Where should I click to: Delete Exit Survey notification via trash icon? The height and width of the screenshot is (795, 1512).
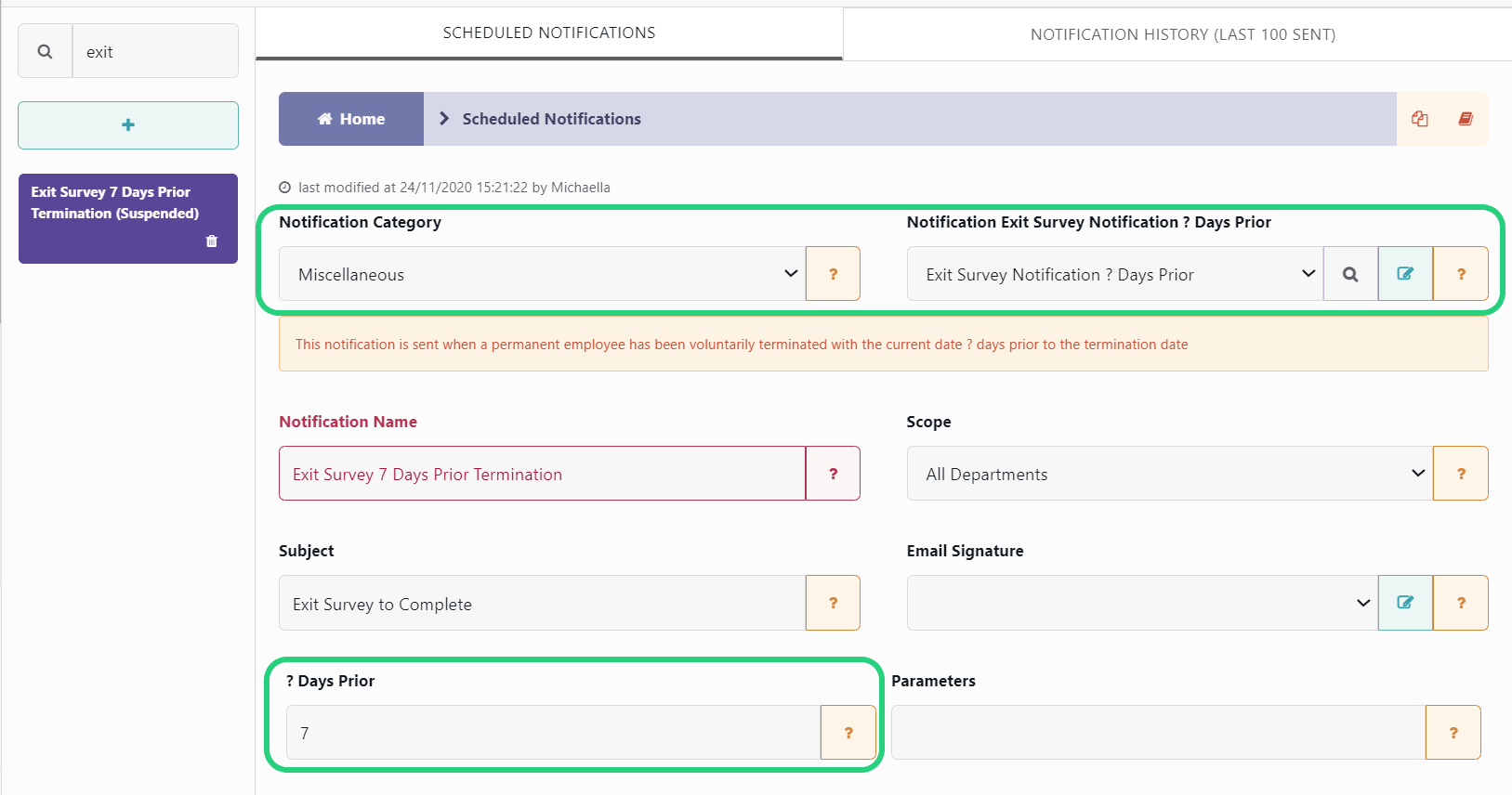coord(212,241)
